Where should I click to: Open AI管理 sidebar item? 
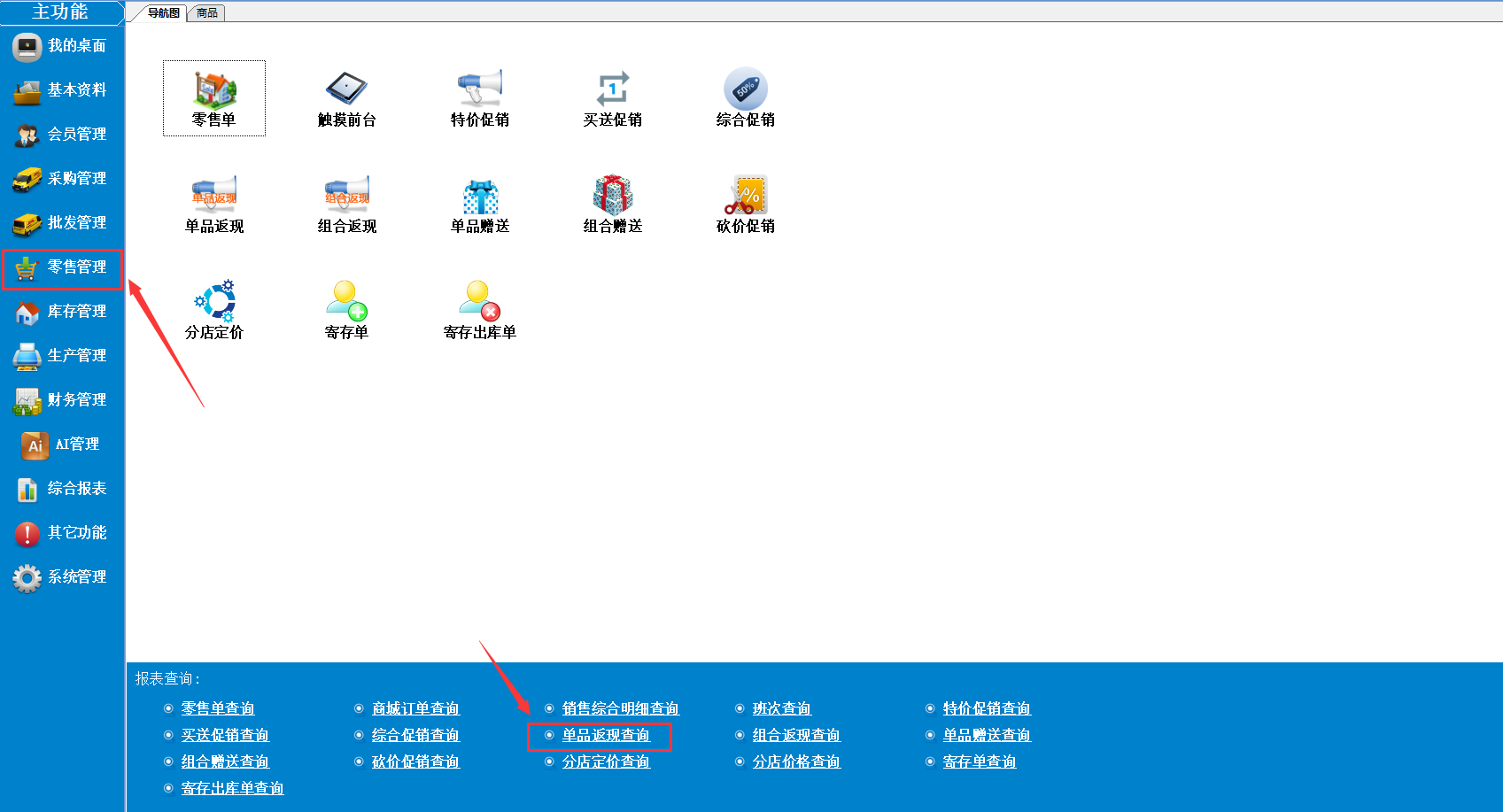tap(62, 445)
